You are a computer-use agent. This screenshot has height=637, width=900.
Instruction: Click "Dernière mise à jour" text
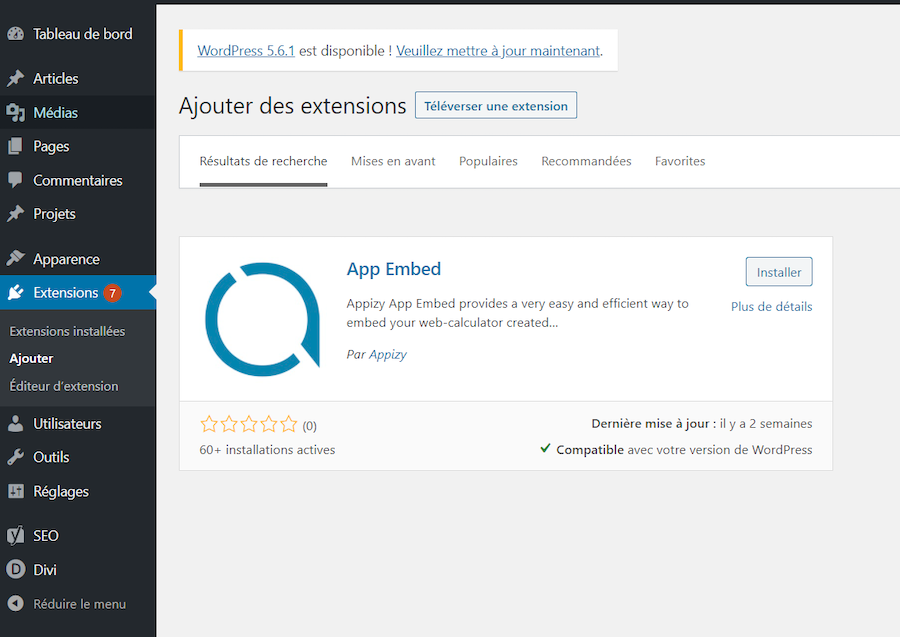point(654,424)
